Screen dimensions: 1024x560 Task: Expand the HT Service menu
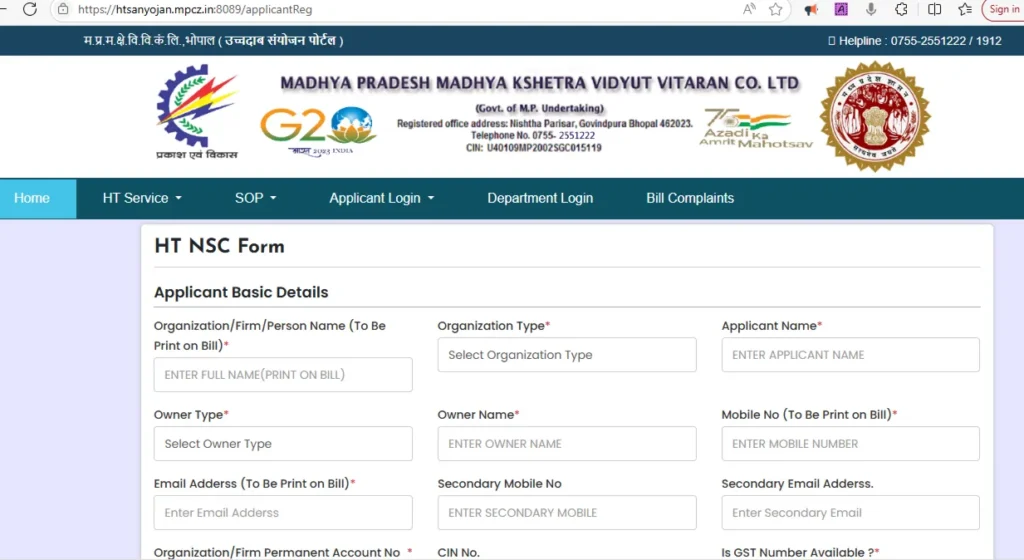click(x=142, y=198)
